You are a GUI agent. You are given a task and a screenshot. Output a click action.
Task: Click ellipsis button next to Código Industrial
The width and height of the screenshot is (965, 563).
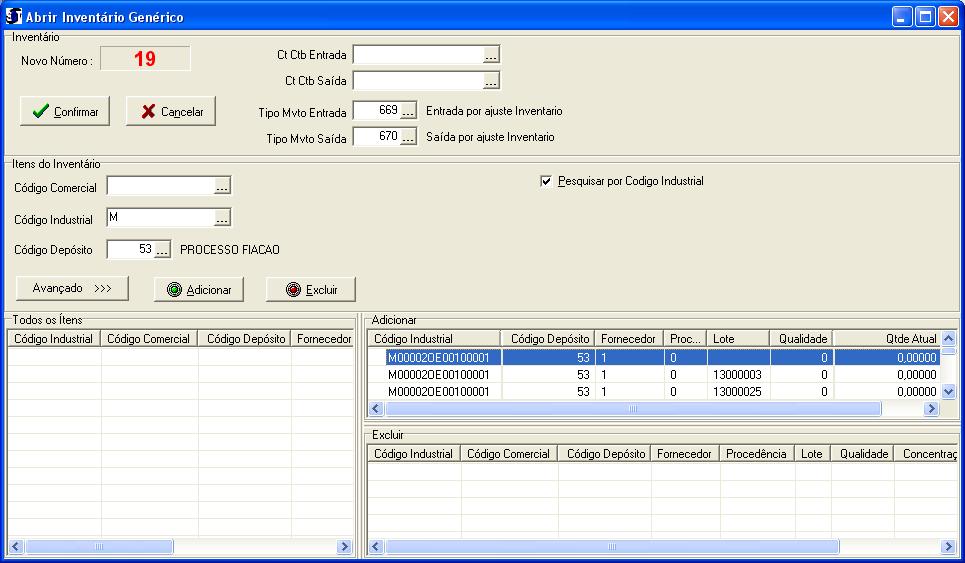222,218
